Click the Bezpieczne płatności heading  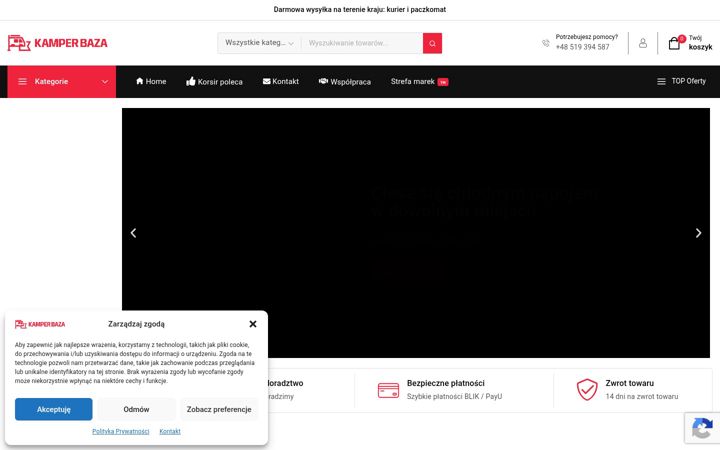[445, 383]
